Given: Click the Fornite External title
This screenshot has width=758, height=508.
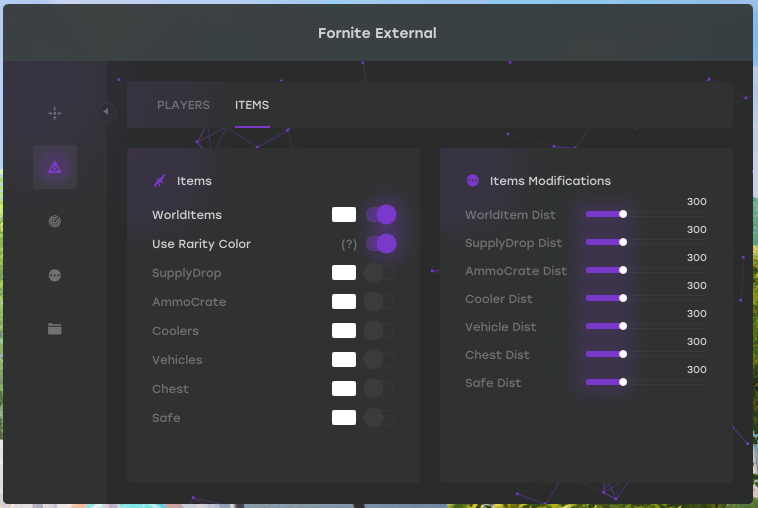Looking at the screenshot, I should (x=377, y=33).
